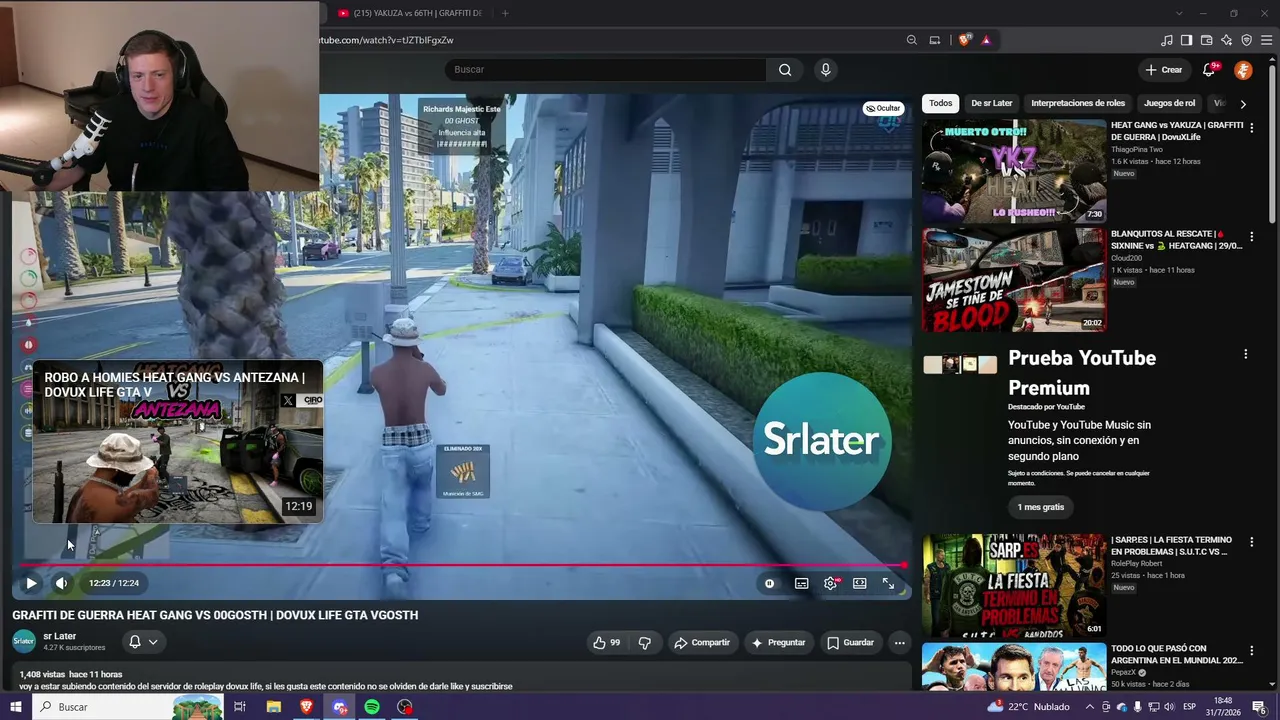This screenshot has width=1280, height=720.
Task: Open the sr Later channel name link
Action: 59,636
